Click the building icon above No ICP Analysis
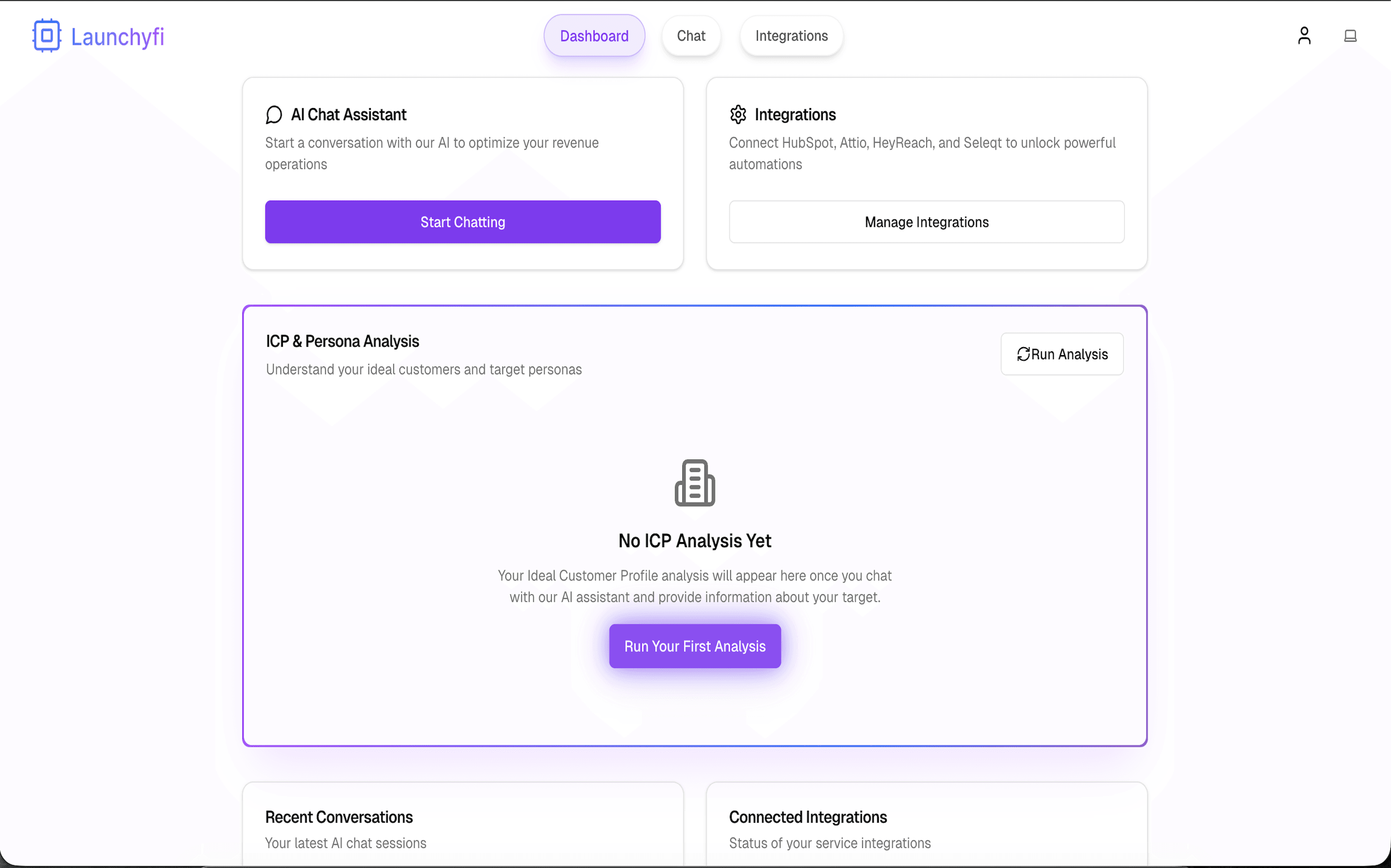This screenshot has width=1391, height=868. point(695,483)
